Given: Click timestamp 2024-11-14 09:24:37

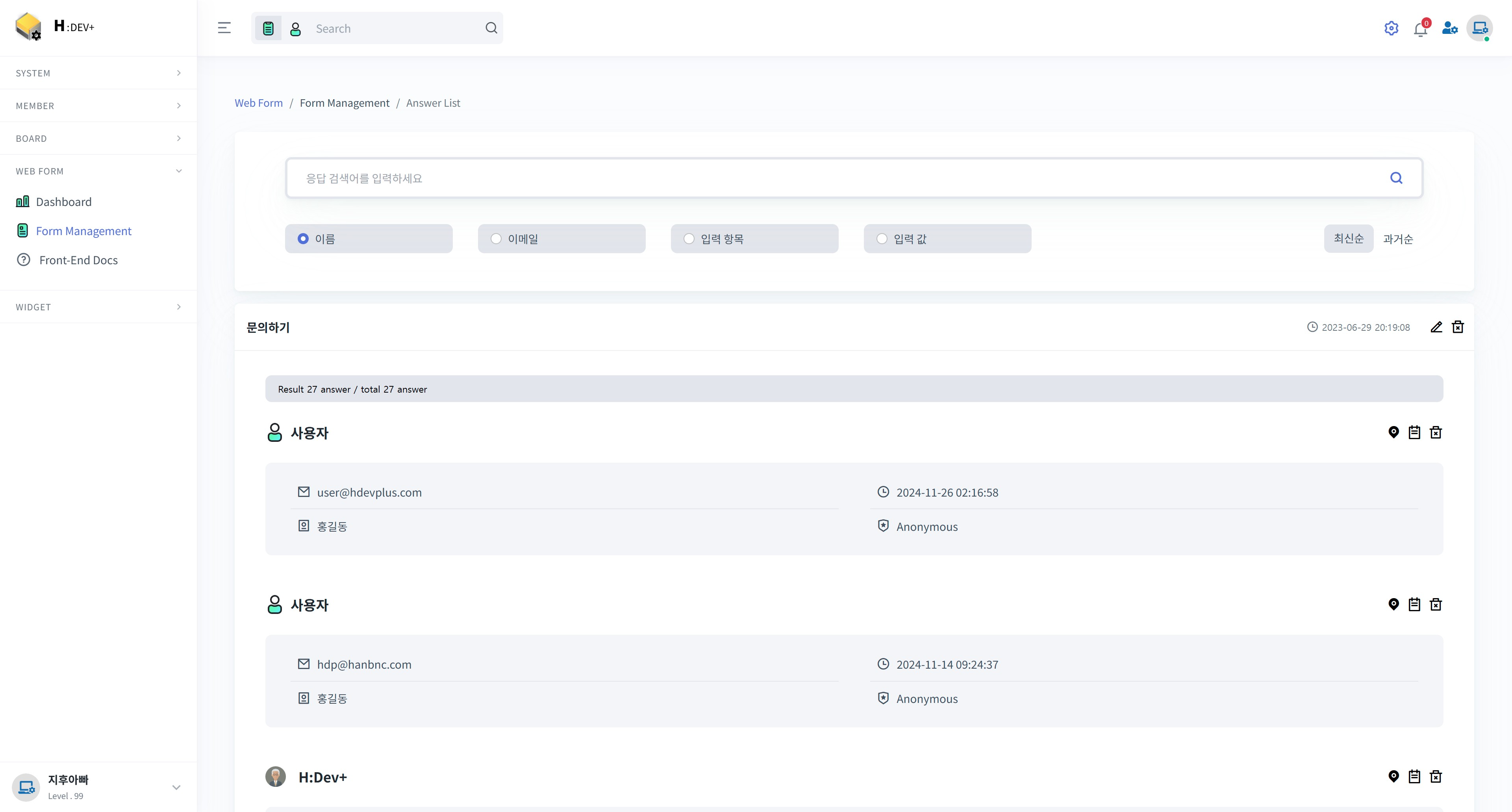Looking at the screenshot, I should click(x=947, y=664).
